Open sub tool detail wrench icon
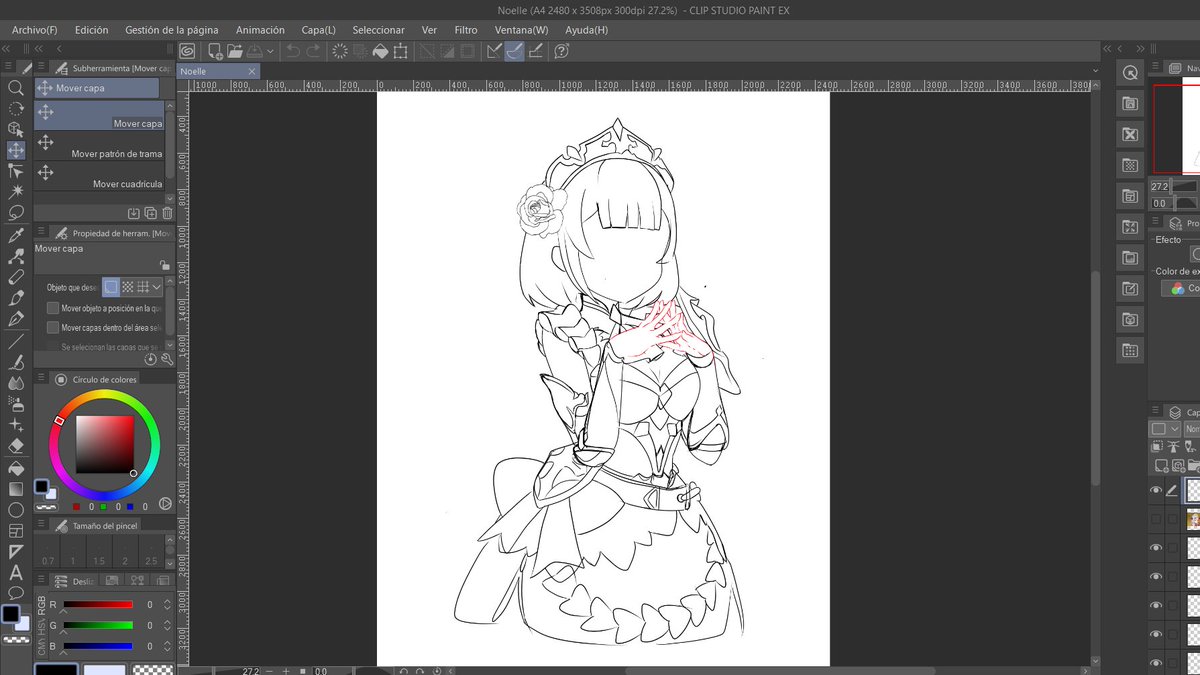 point(167,358)
